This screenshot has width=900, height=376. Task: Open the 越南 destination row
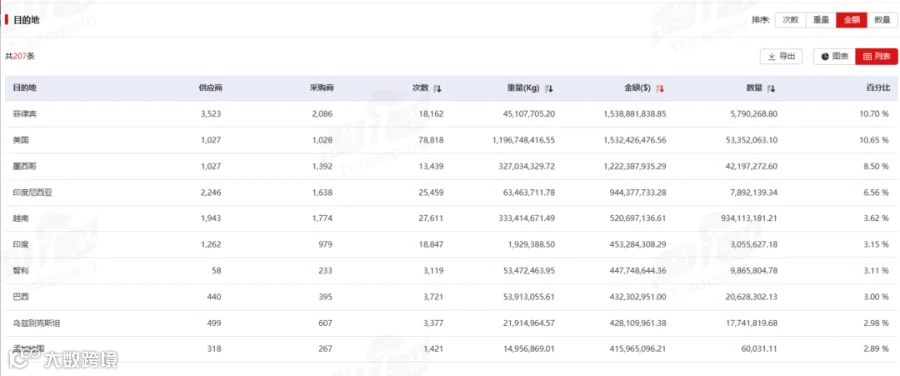point(450,219)
